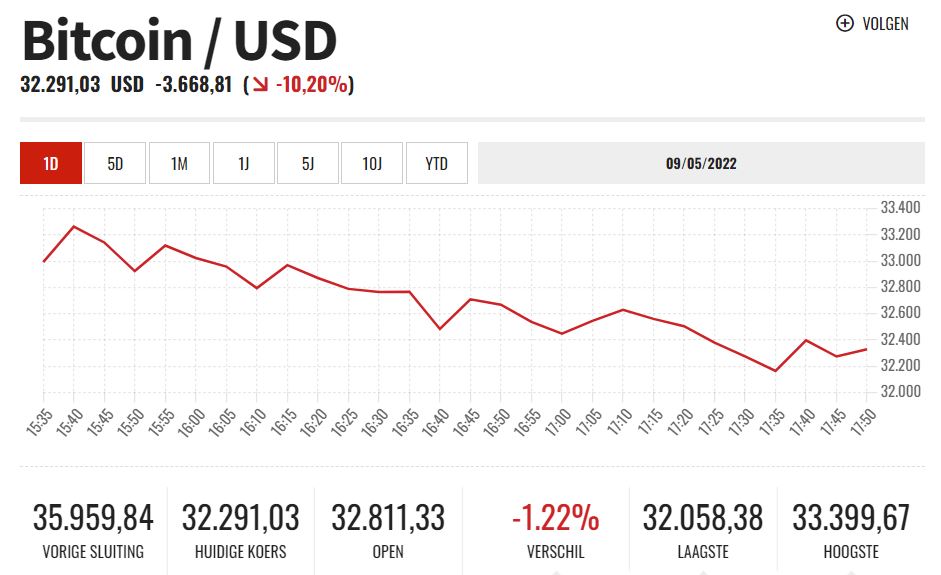
Task: Click the Verschil -1.22% stat
Action: coord(555,518)
